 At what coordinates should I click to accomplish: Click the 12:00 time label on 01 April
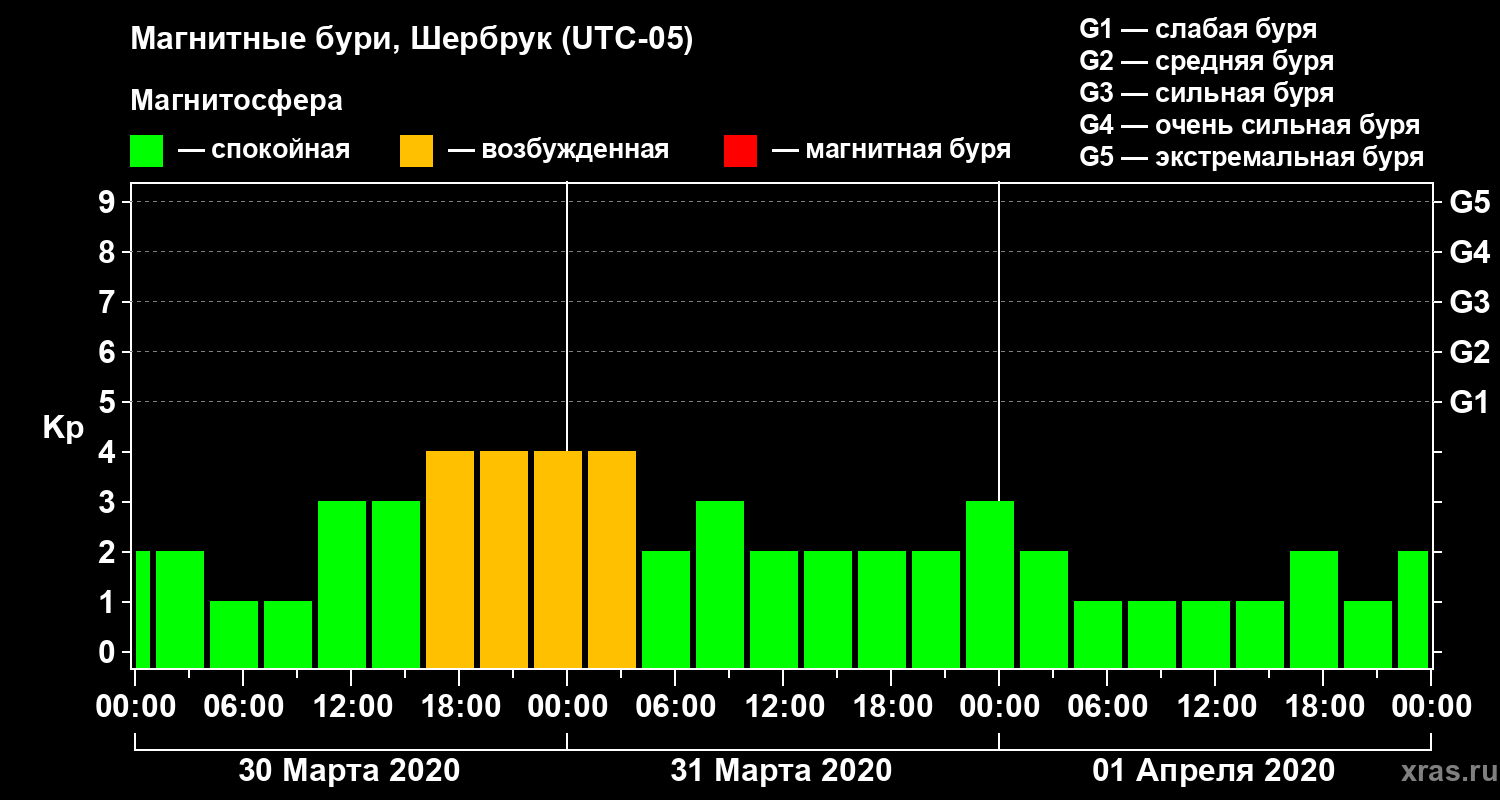[1215, 706]
